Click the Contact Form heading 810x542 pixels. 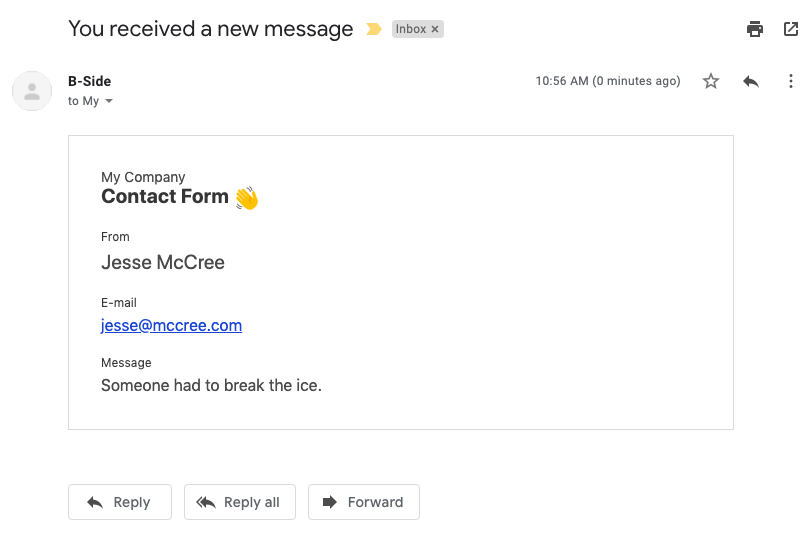(x=165, y=196)
